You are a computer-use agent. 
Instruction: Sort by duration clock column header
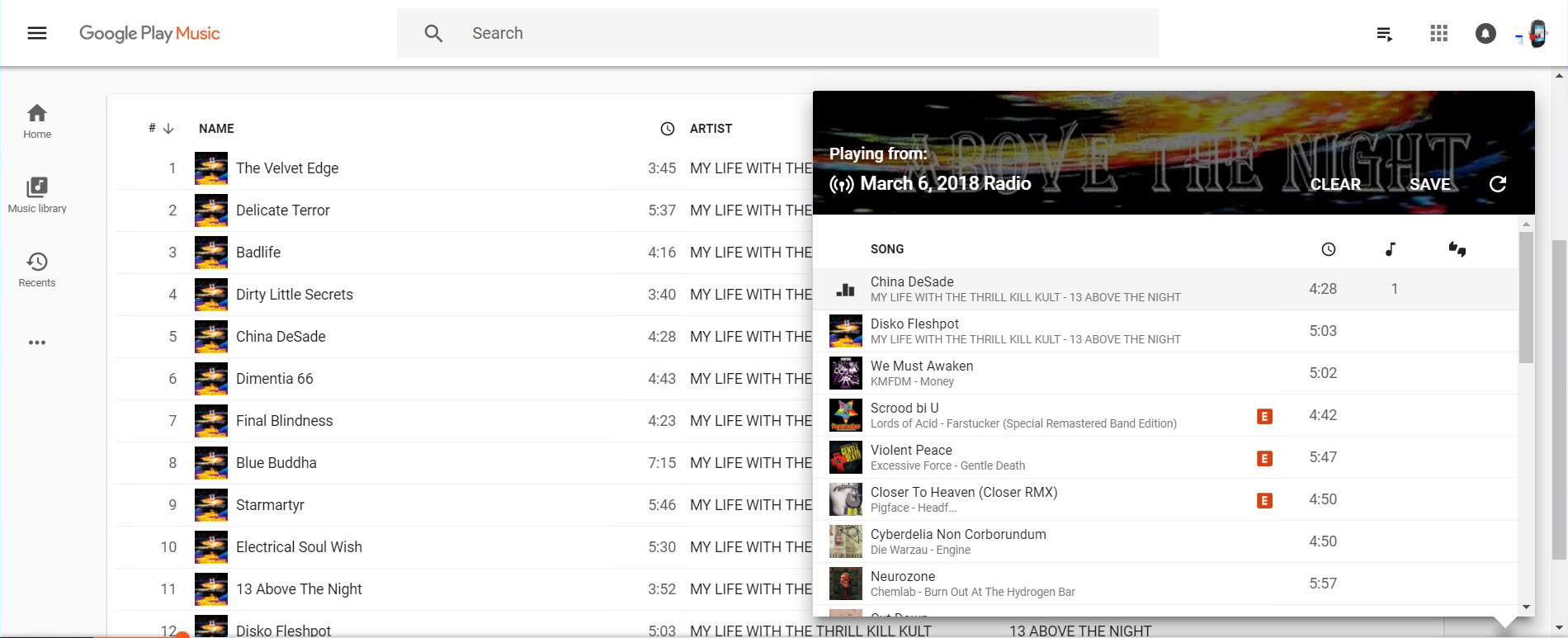click(x=668, y=129)
